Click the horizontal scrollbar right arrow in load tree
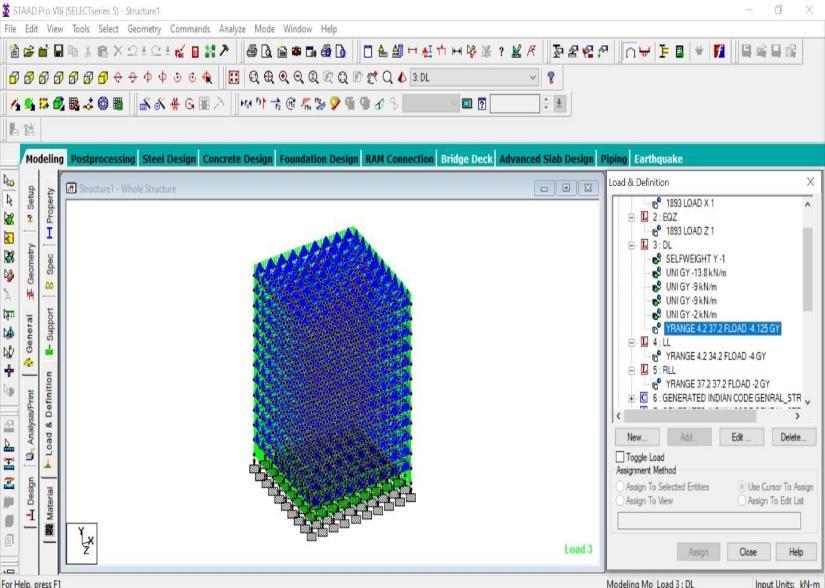825x588 pixels. [x=798, y=416]
